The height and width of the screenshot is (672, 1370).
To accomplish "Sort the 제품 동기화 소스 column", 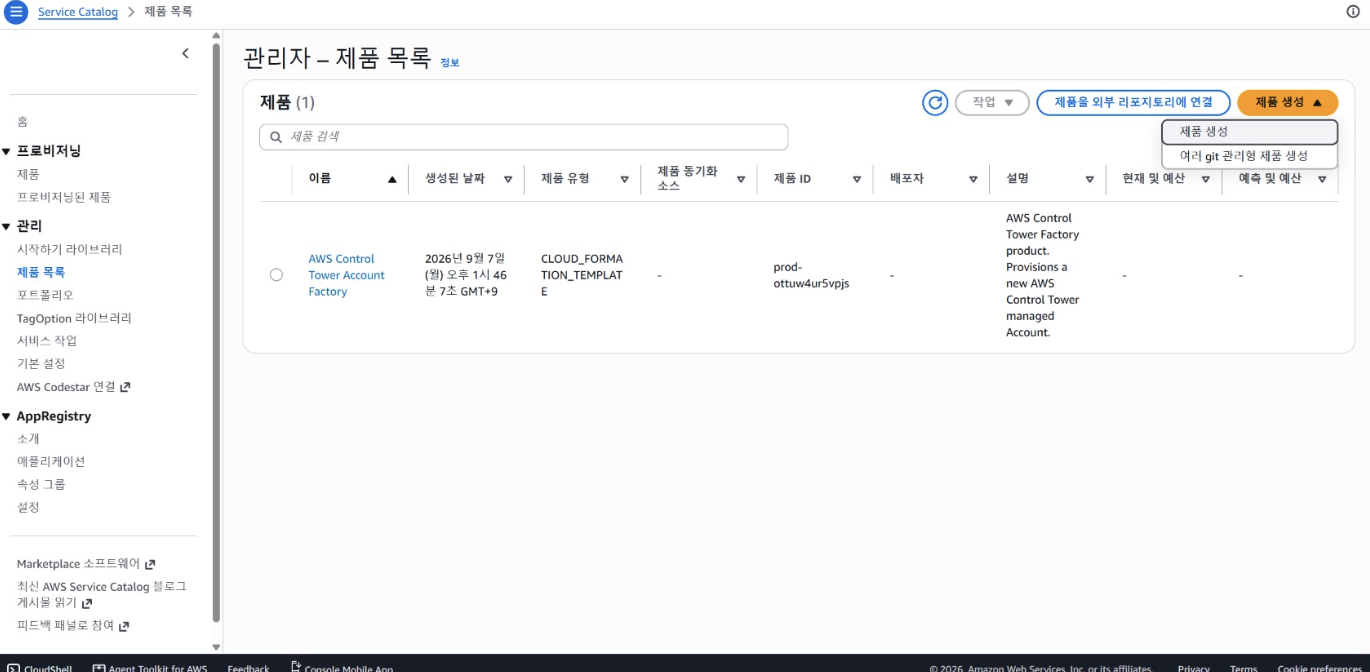I will 741,180.
